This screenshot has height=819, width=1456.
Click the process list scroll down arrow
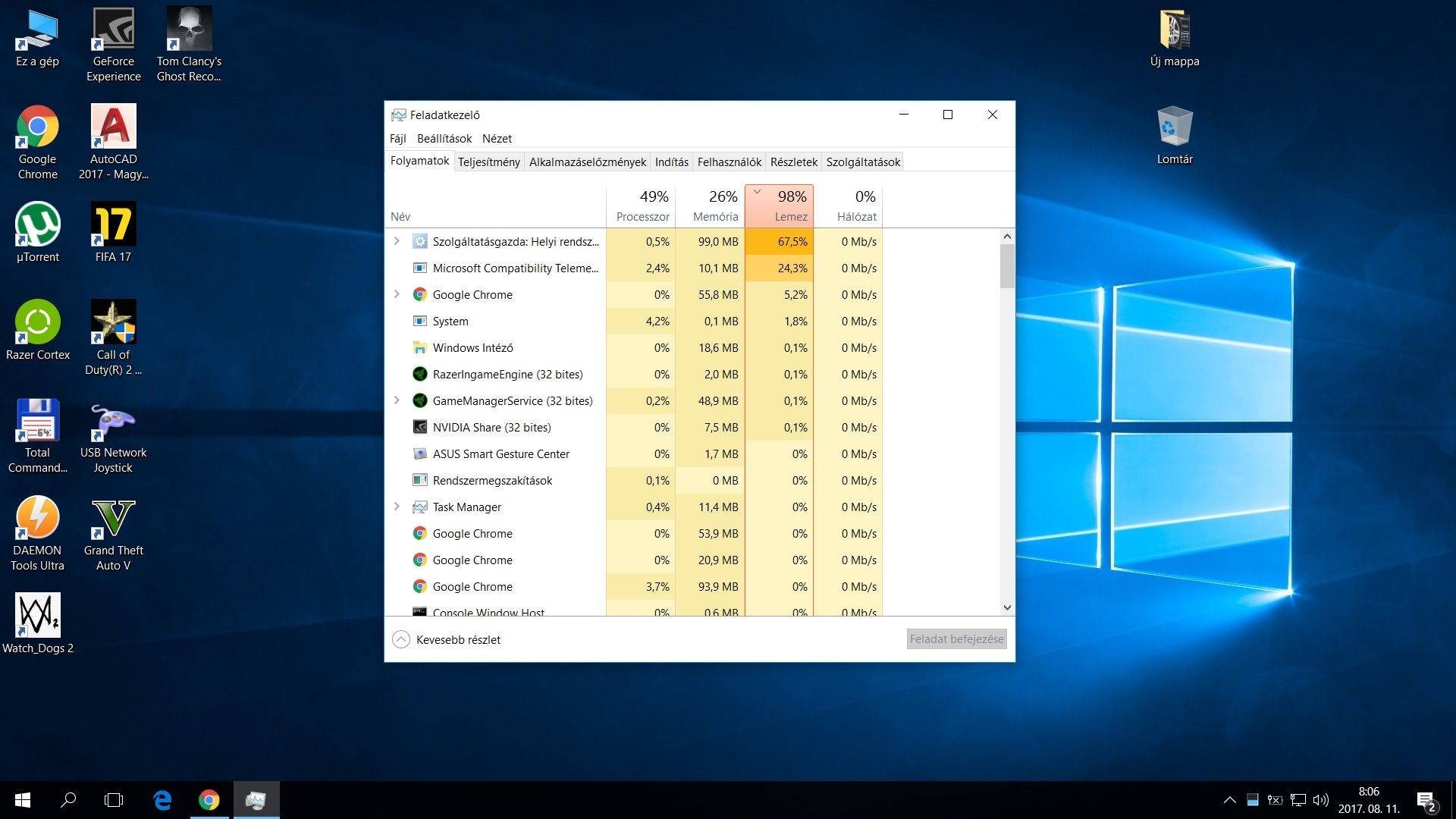tap(1007, 607)
